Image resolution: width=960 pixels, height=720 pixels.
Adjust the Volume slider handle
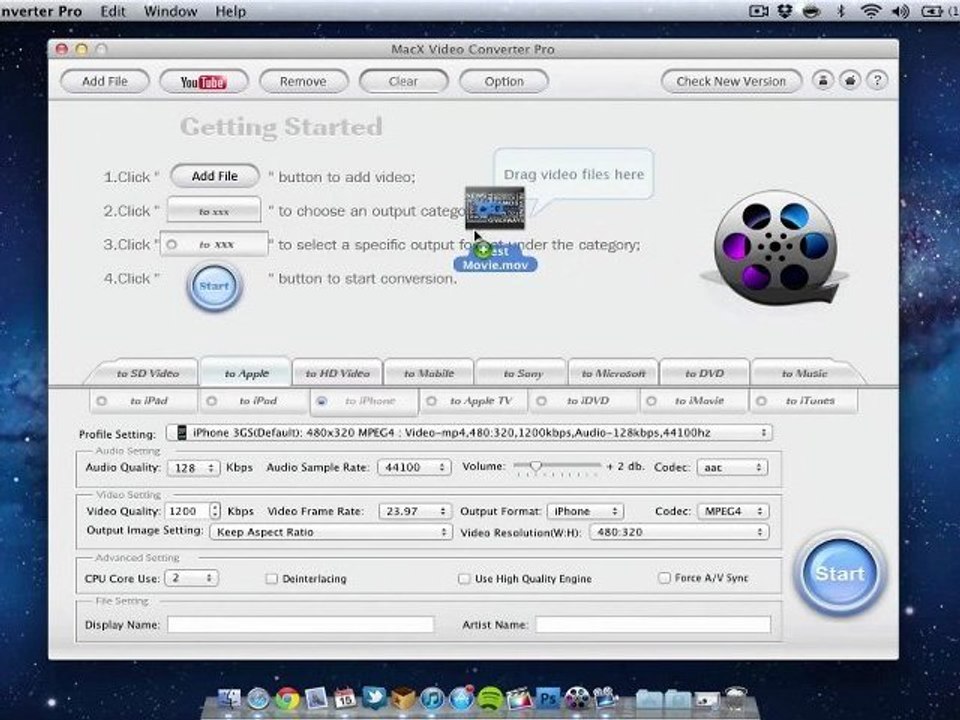tap(536, 467)
